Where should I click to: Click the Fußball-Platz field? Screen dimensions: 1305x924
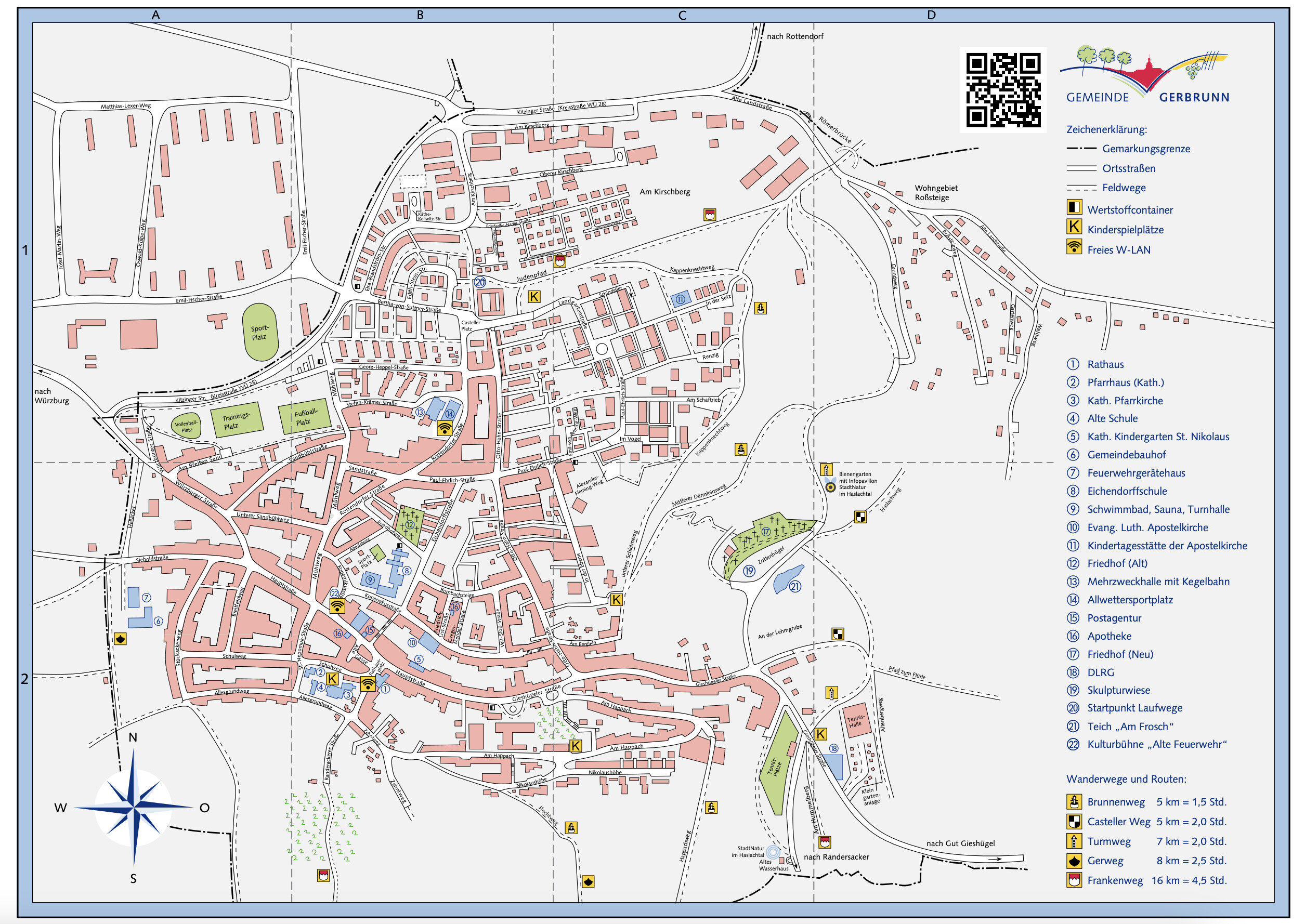coord(304,416)
